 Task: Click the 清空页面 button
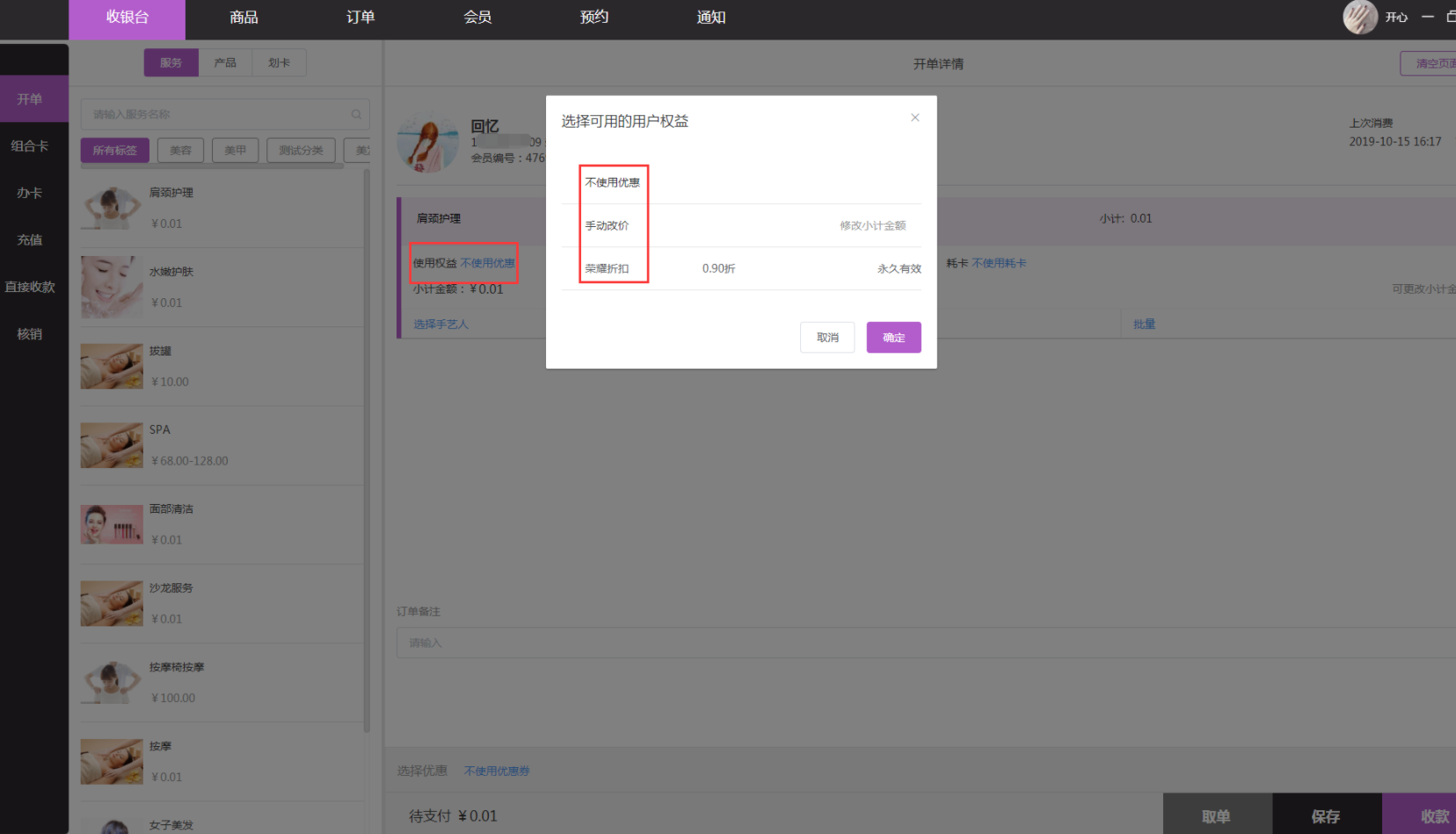(1430, 63)
